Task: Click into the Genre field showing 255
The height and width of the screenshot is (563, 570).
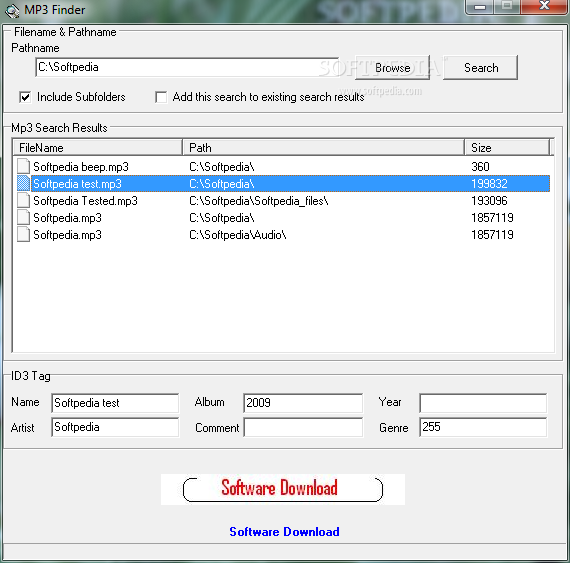Action: (483, 427)
